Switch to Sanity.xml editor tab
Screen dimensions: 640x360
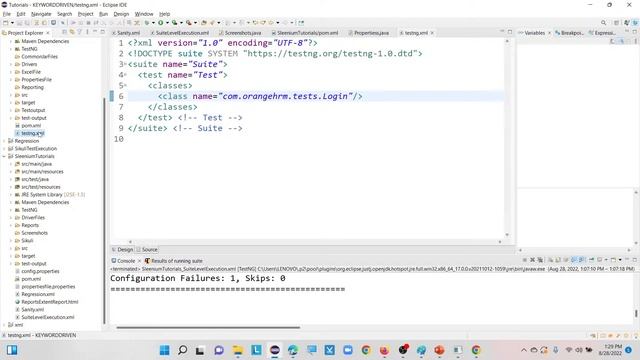pos(126,33)
